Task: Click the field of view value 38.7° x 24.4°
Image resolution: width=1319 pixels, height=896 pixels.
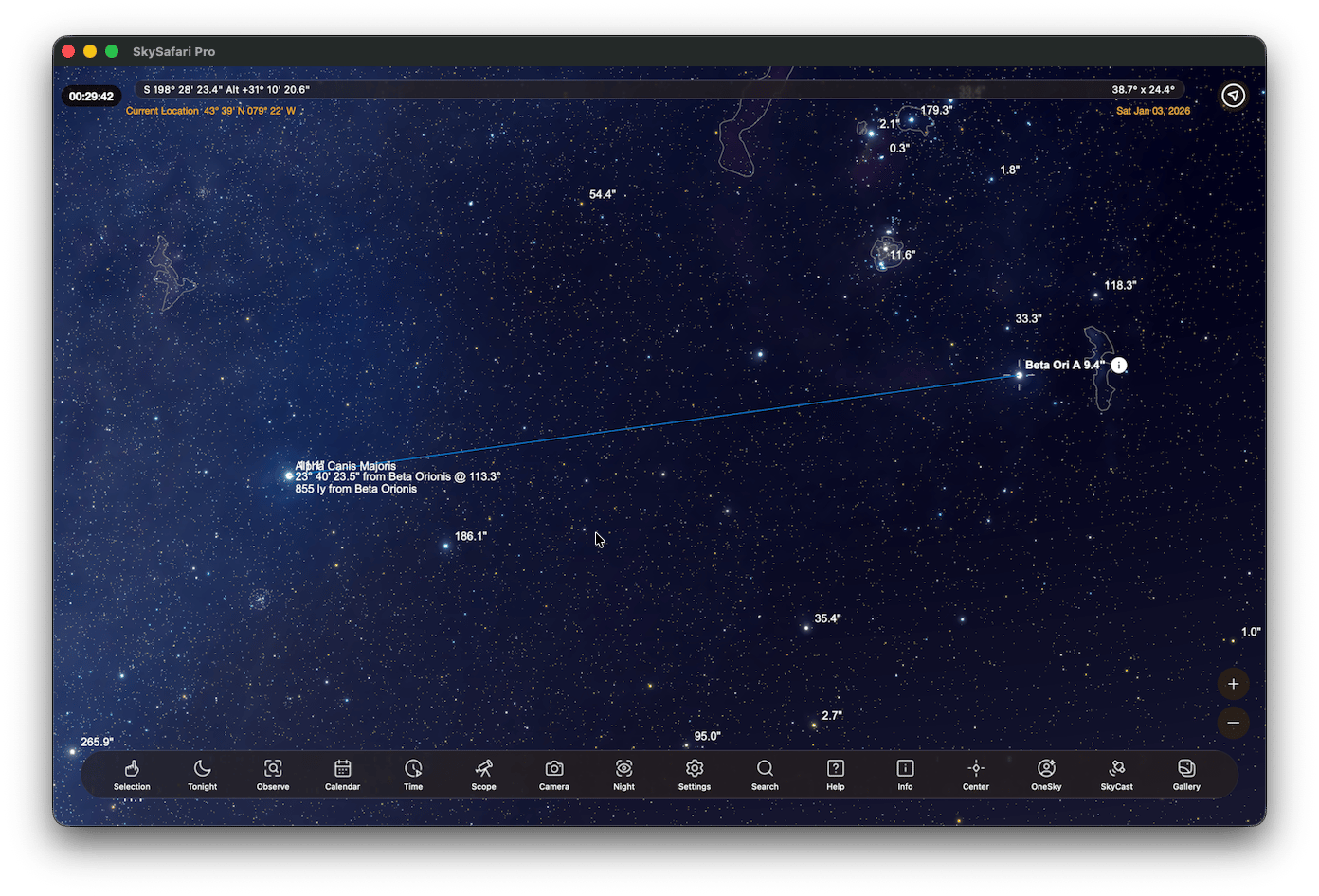Action: (1143, 90)
